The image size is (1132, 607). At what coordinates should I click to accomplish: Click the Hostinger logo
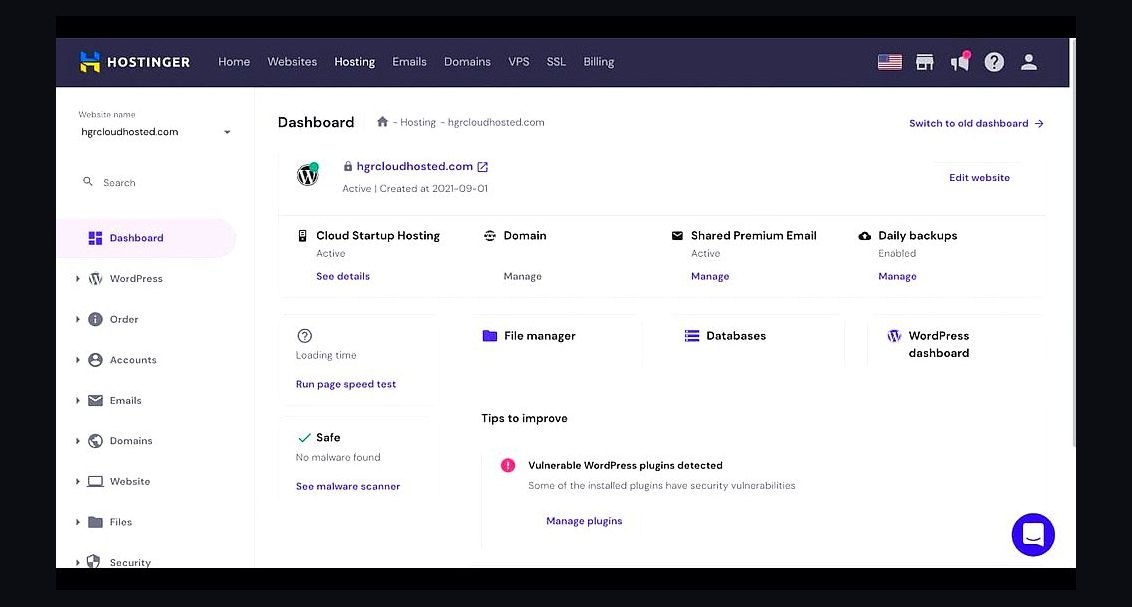pos(134,62)
